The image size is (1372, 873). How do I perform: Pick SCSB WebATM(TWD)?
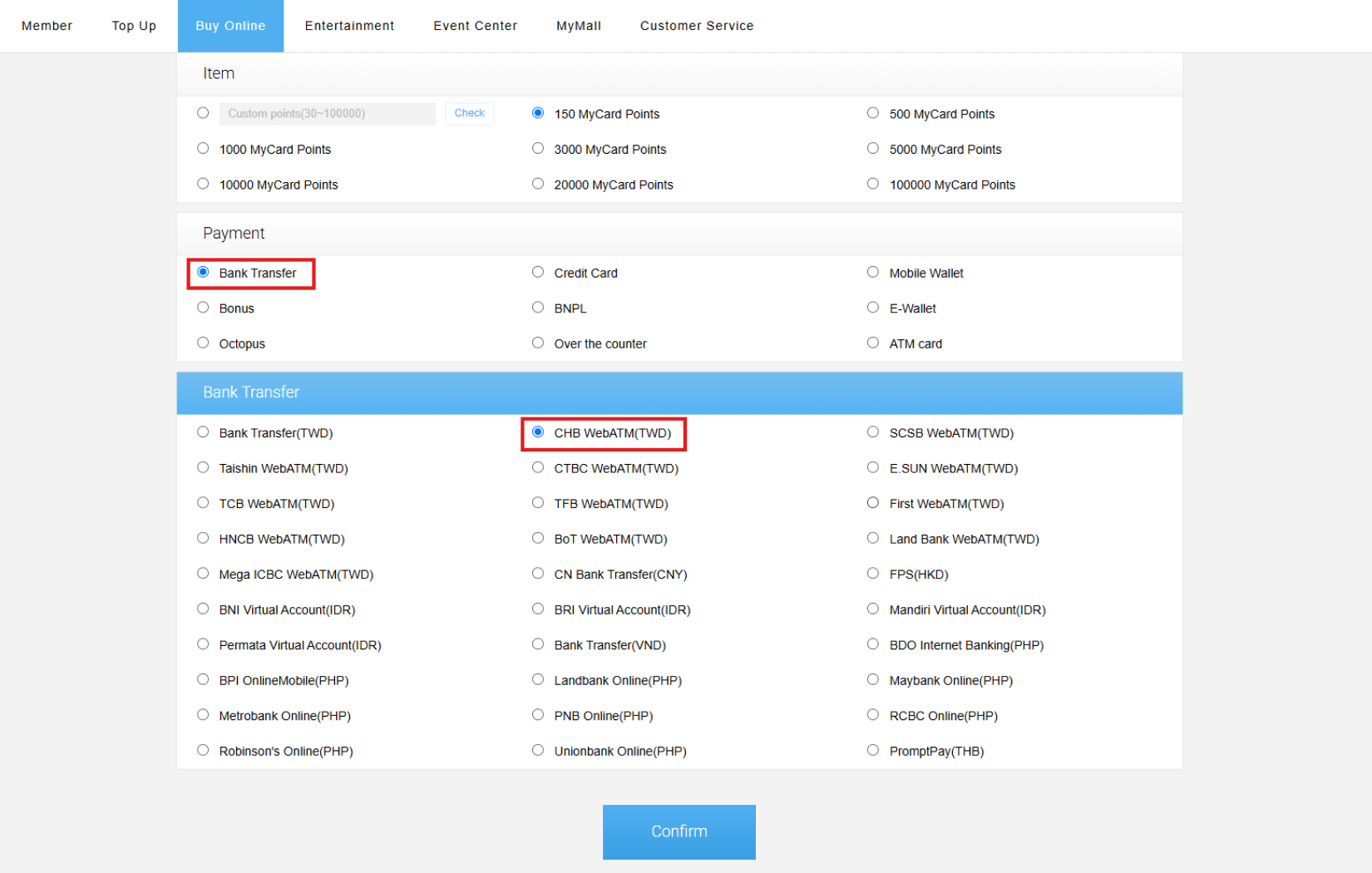pyautogui.click(x=873, y=432)
